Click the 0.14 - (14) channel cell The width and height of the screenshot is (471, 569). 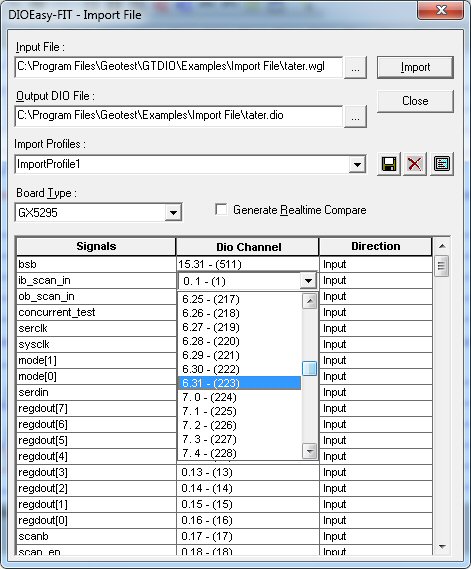click(x=248, y=488)
